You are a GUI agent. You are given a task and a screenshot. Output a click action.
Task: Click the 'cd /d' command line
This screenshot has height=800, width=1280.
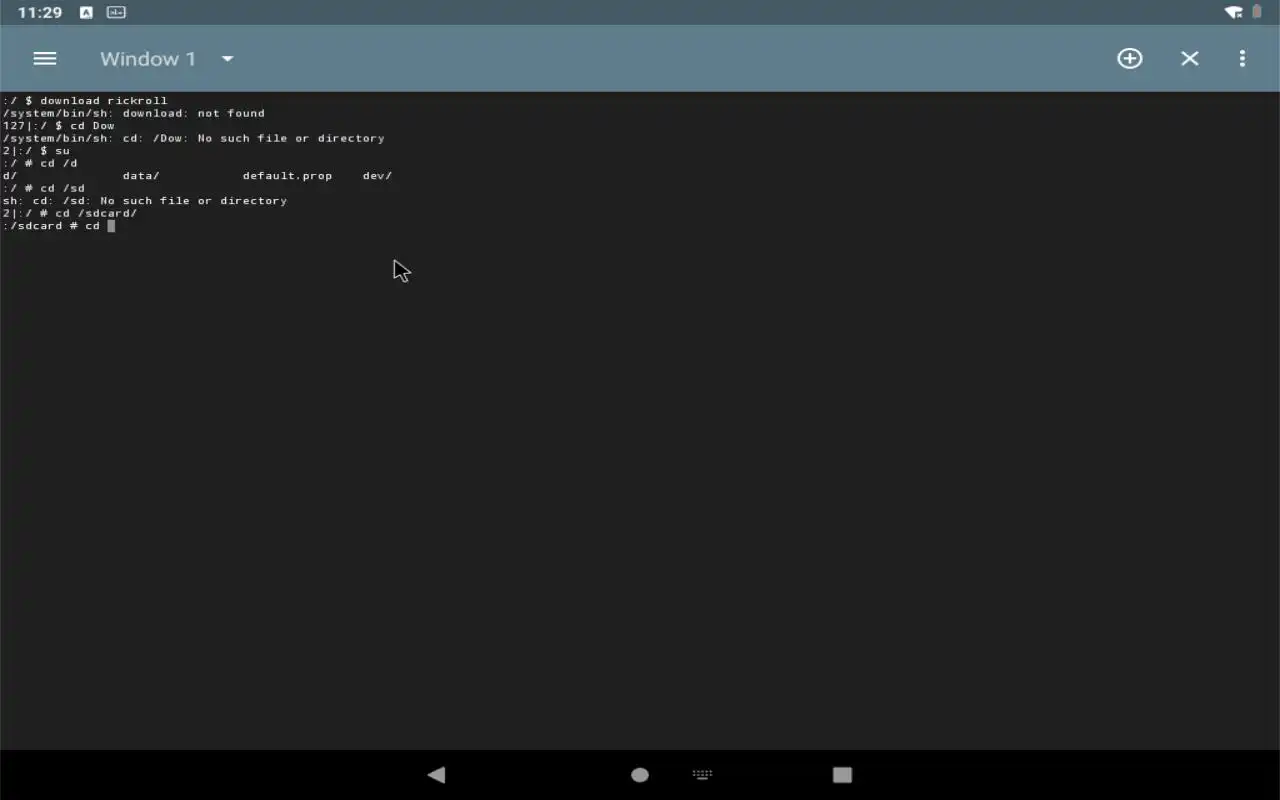(40, 163)
